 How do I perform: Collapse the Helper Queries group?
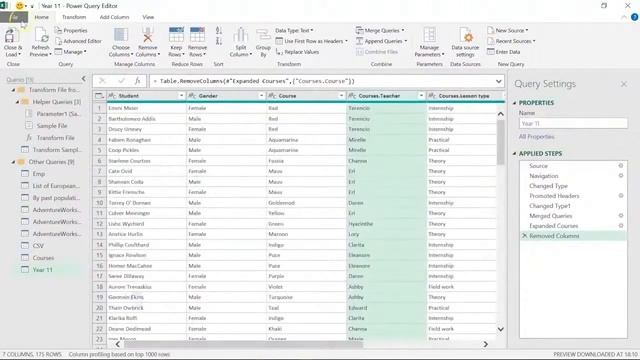click(18, 102)
